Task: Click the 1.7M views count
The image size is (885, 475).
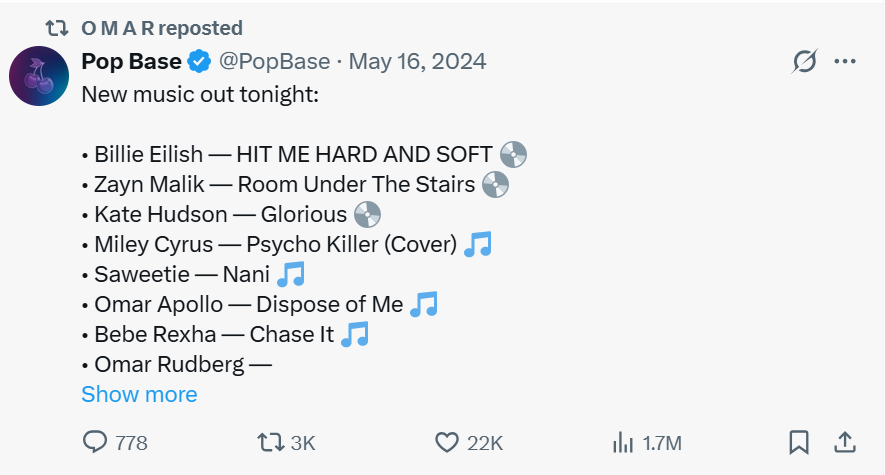Action: point(662,443)
